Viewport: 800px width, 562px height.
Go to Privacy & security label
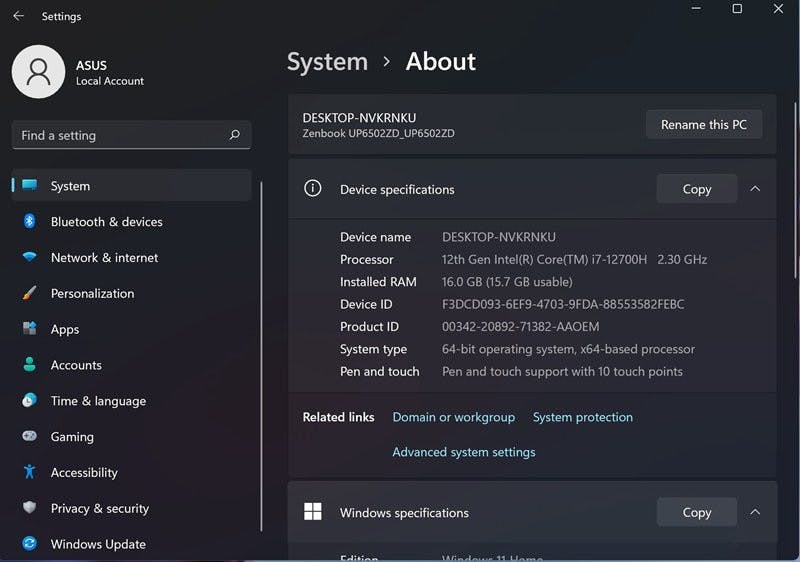[x=100, y=508]
